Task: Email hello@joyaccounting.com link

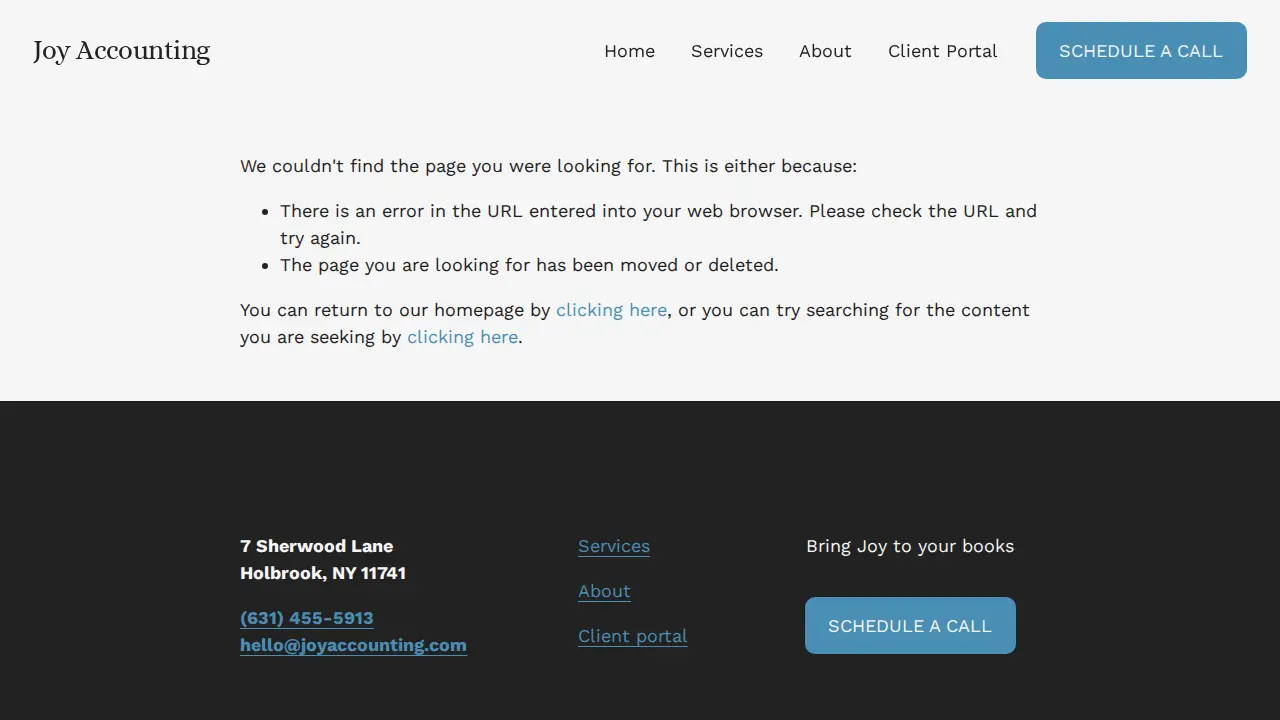Action: [353, 645]
